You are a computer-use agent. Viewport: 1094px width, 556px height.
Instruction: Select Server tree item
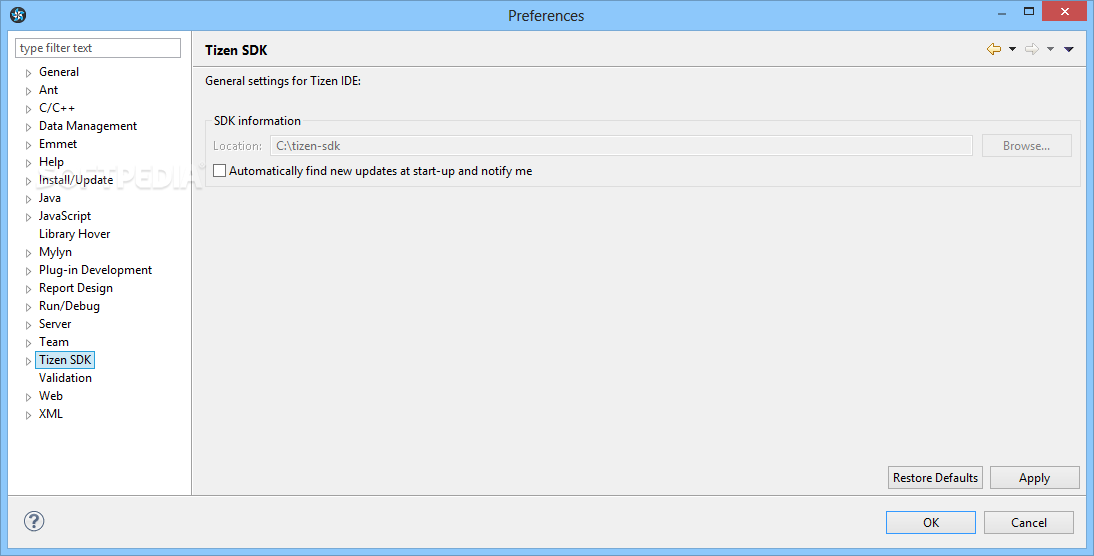[54, 324]
